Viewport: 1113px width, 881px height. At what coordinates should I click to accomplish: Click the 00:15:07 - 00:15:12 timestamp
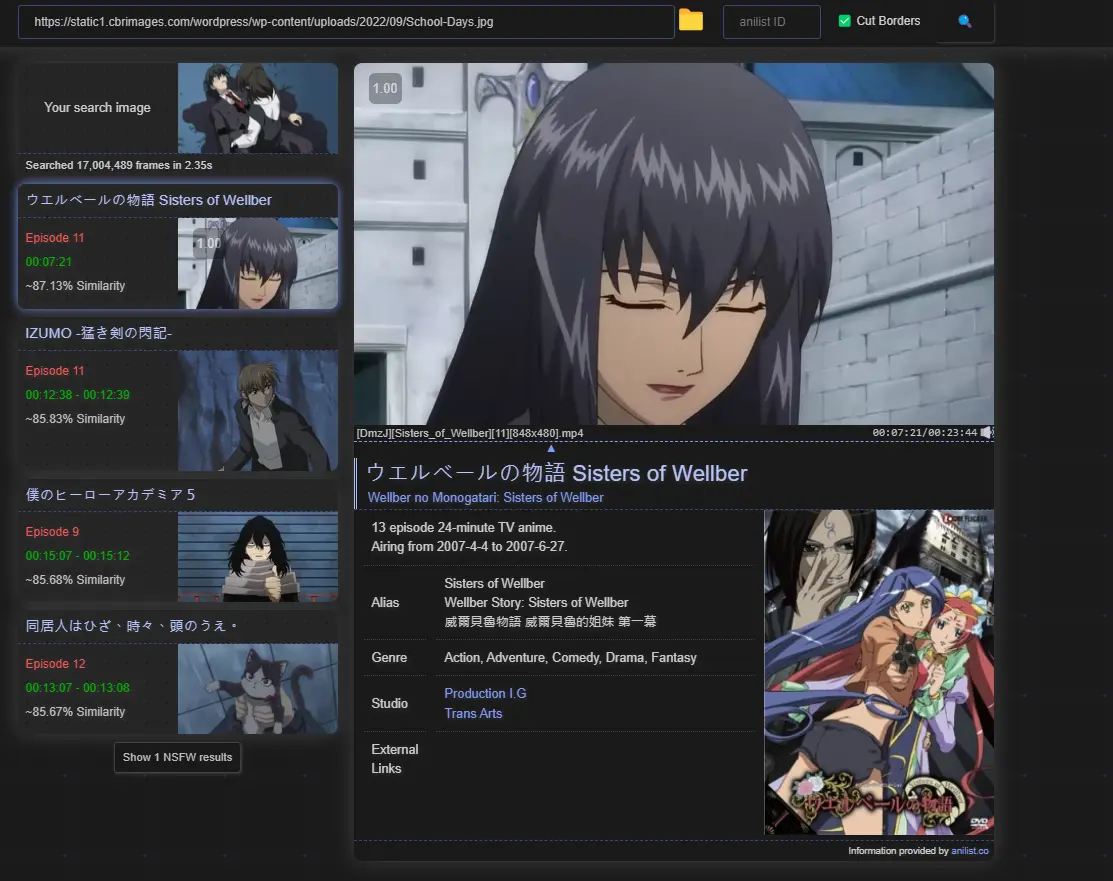pyautogui.click(x=78, y=555)
